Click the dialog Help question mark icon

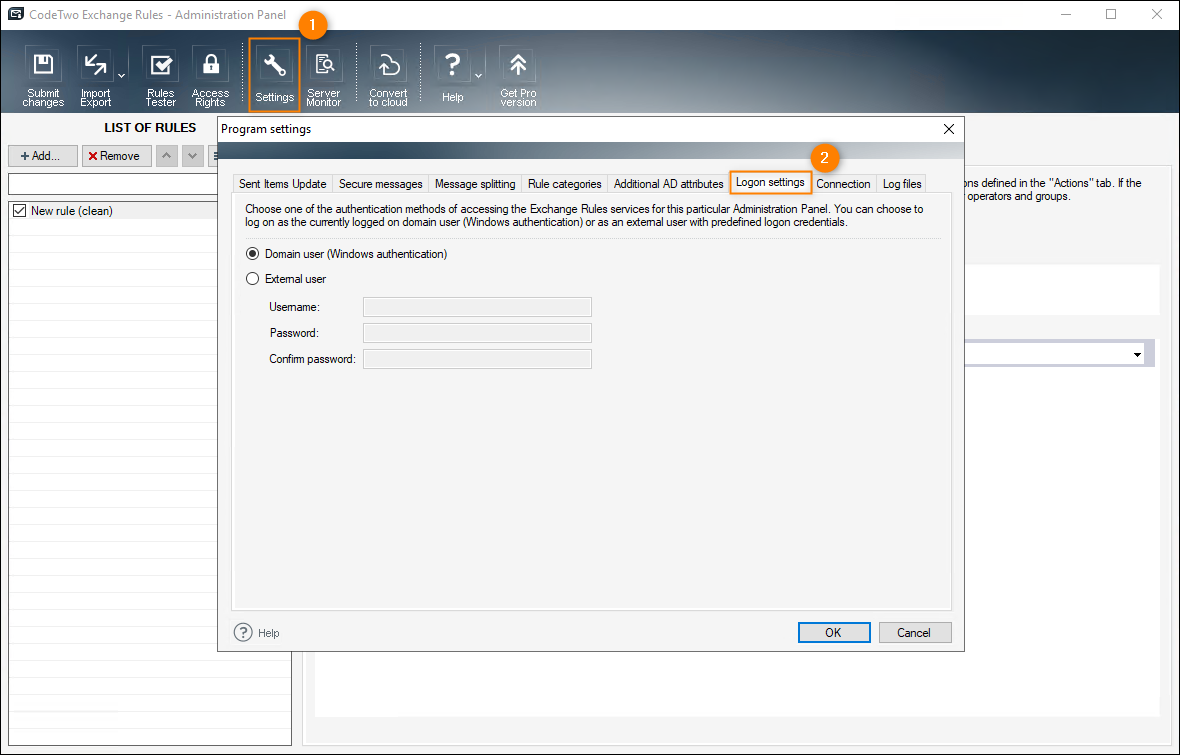(x=243, y=632)
